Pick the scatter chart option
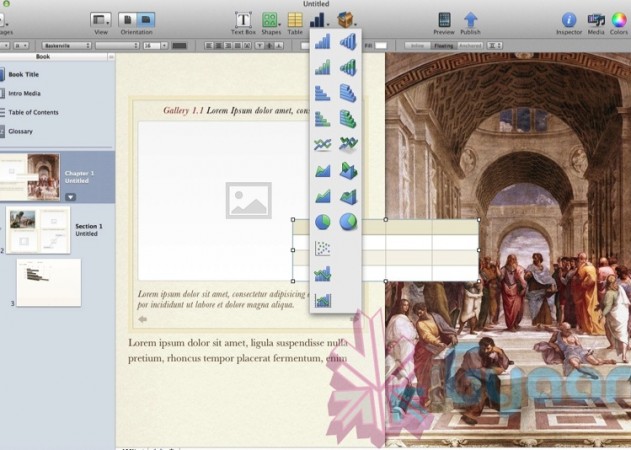This screenshot has width=631, height=450. click(322, 248)
